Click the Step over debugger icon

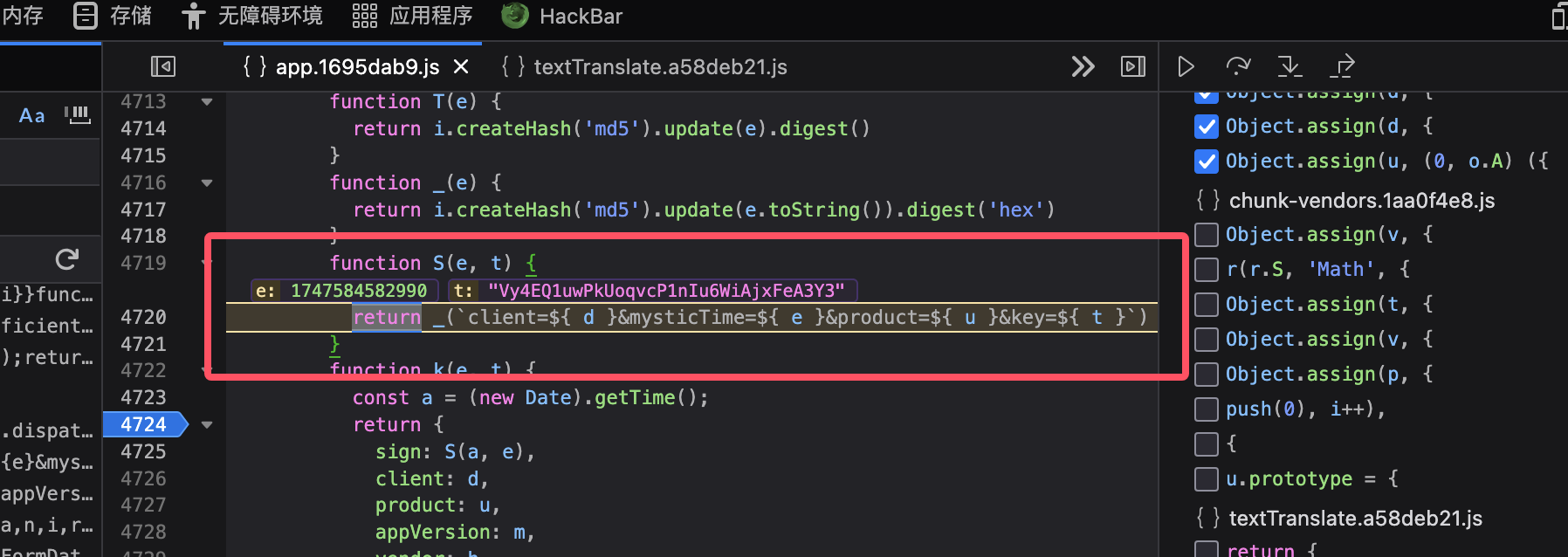(x=1238, y=66)
